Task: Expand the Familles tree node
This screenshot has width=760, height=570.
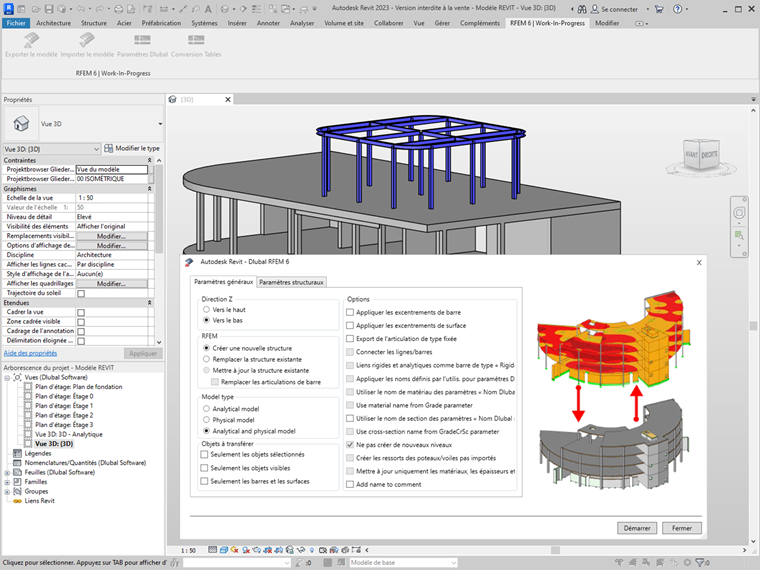Action: pos(7,482)
